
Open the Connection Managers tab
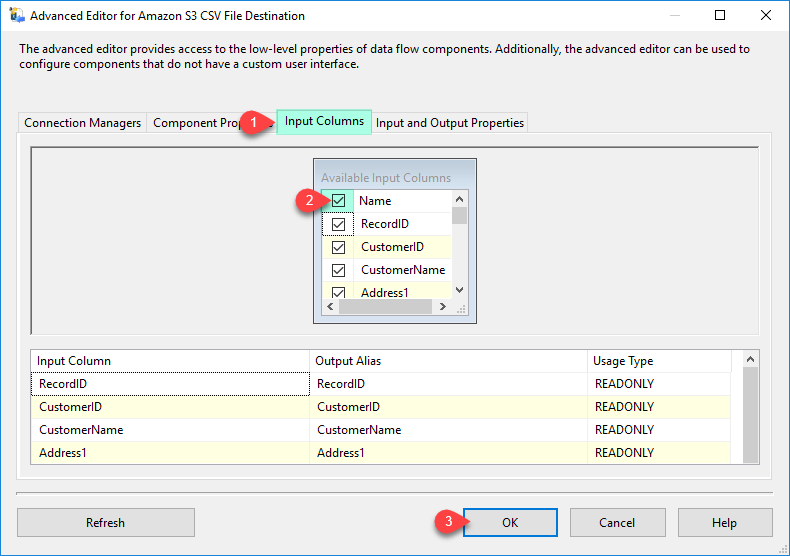(83, 123)
